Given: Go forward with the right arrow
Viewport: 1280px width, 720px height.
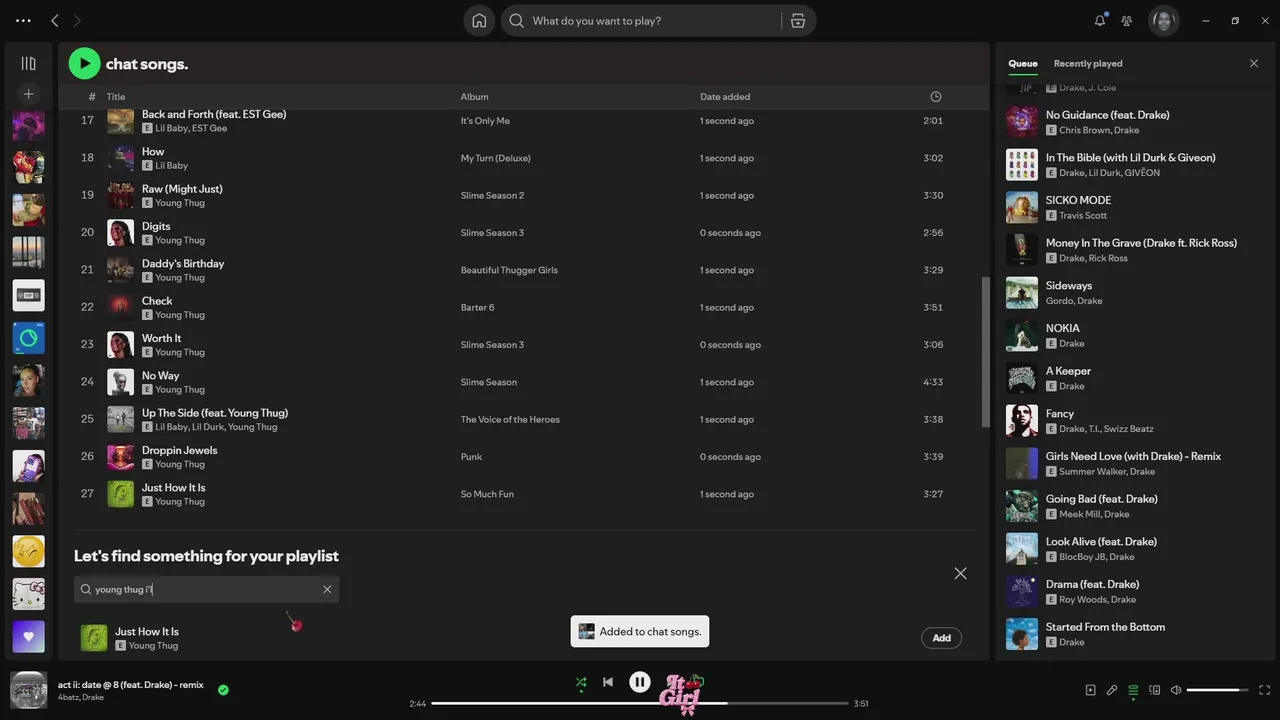Looking at the screenshot, I should click(77, 20).
